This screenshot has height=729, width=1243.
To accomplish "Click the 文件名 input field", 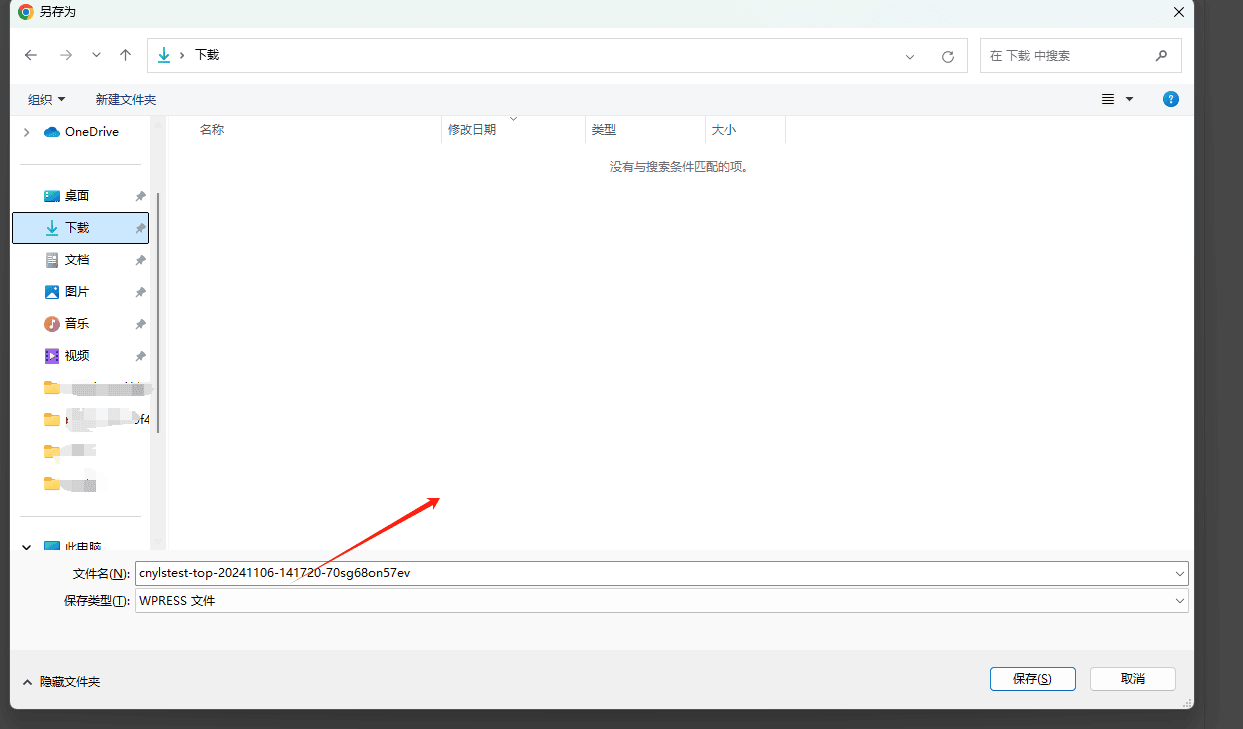I will (655, 573).
